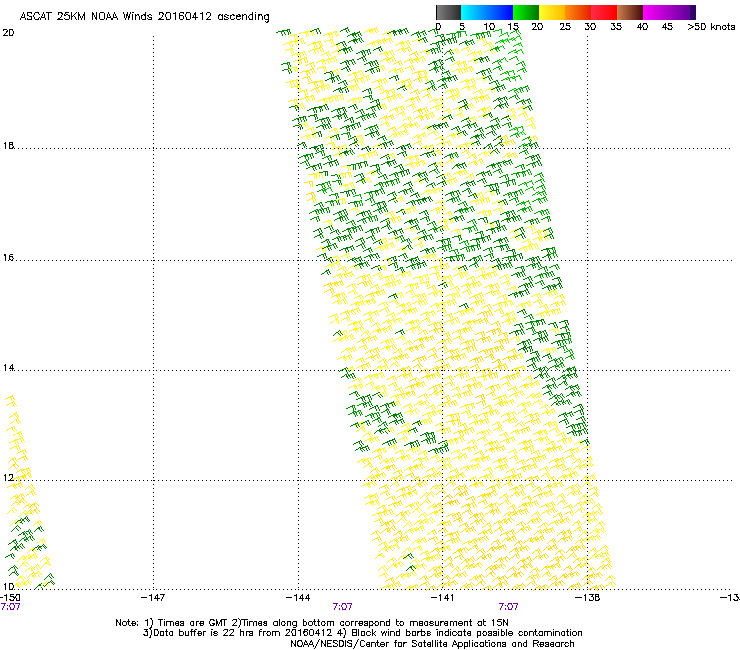
Task: Click the latitude label 16
Action: click(x=8, y=257)
